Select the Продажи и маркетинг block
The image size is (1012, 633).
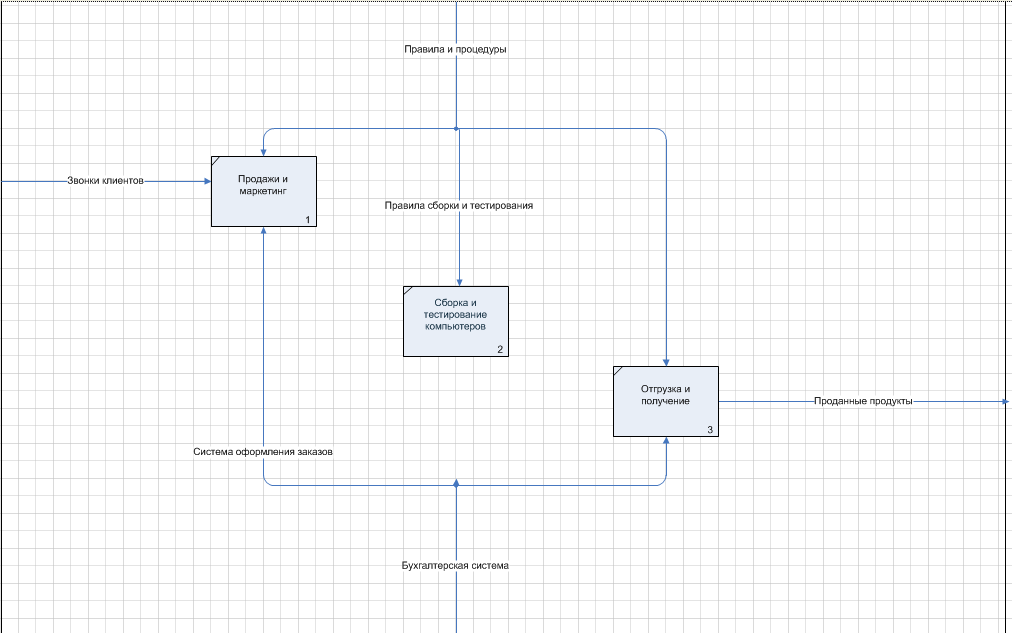tap(264, 192)
